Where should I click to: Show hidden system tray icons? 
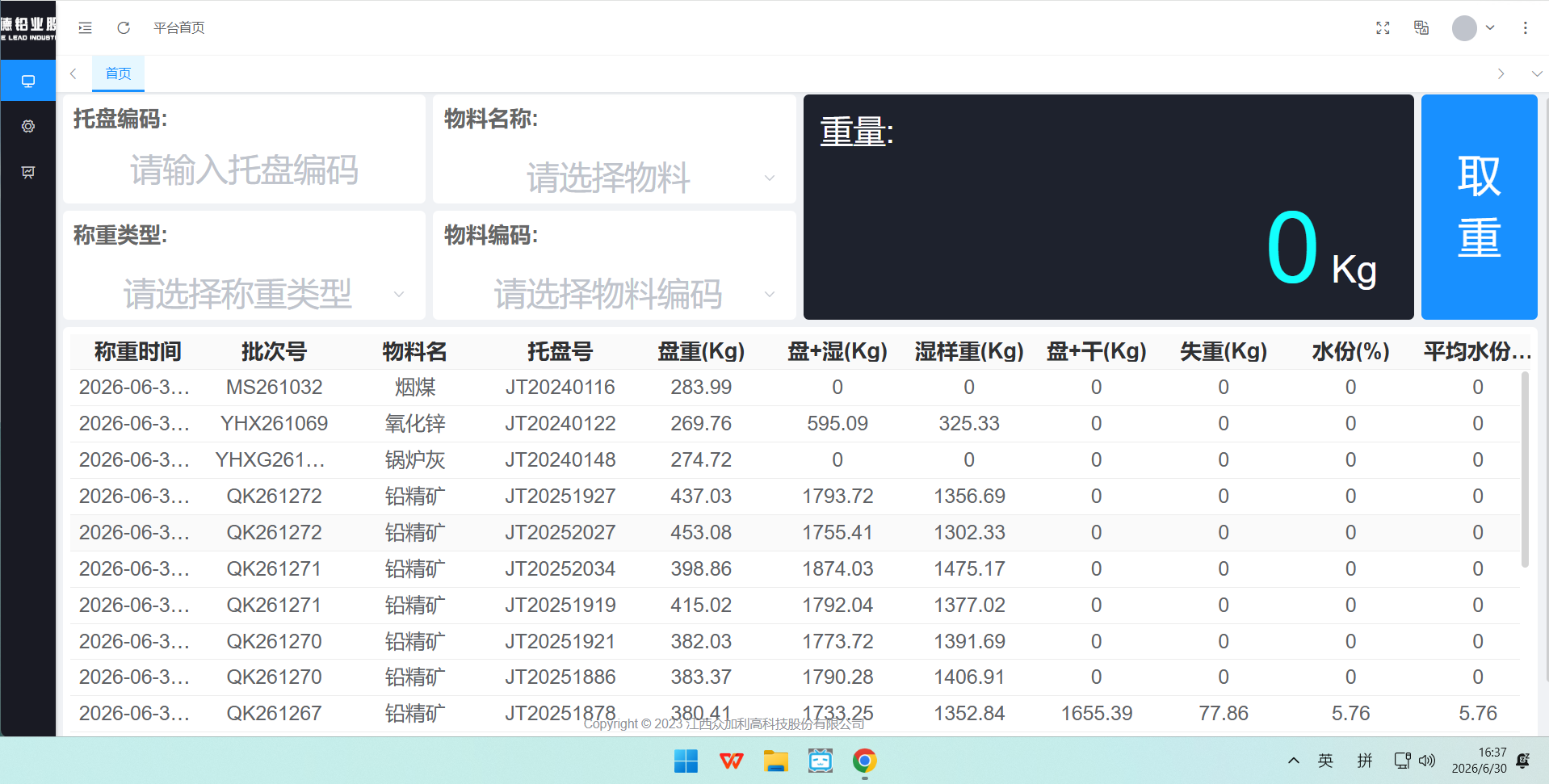(1293, 761)
